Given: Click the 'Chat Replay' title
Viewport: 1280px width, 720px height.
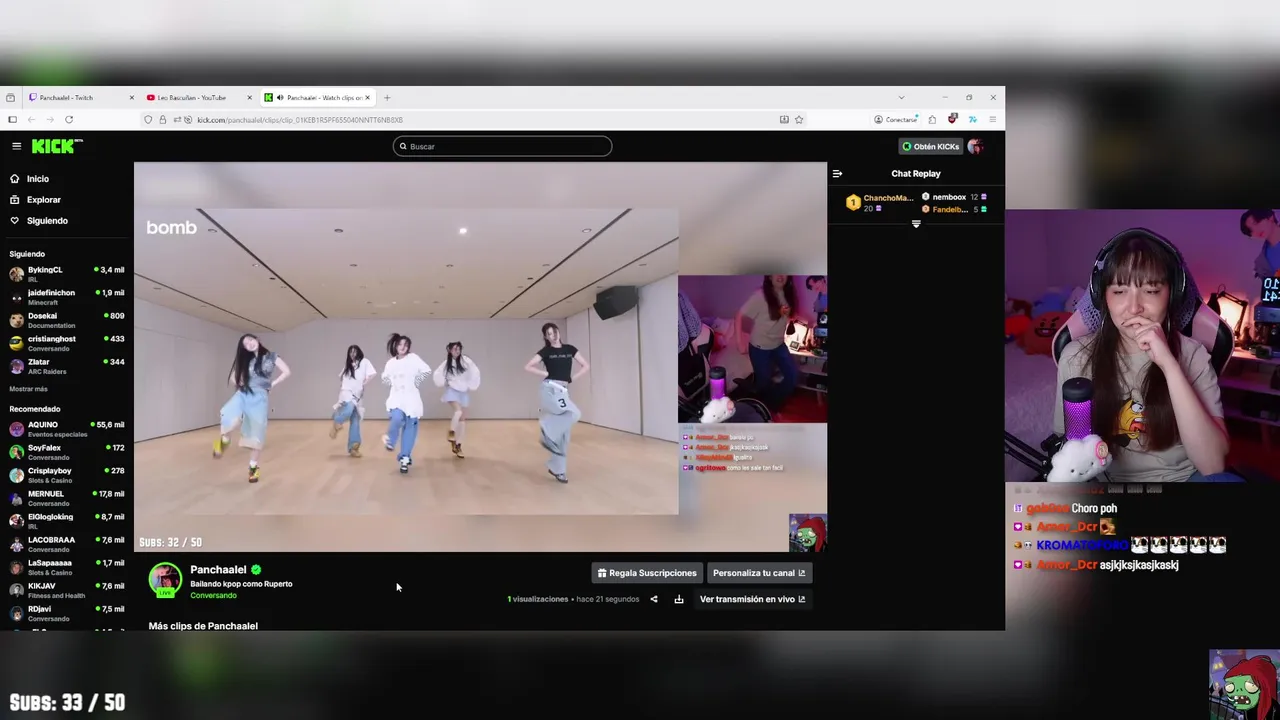Looking at the screenshot, I should pos(916,174).
